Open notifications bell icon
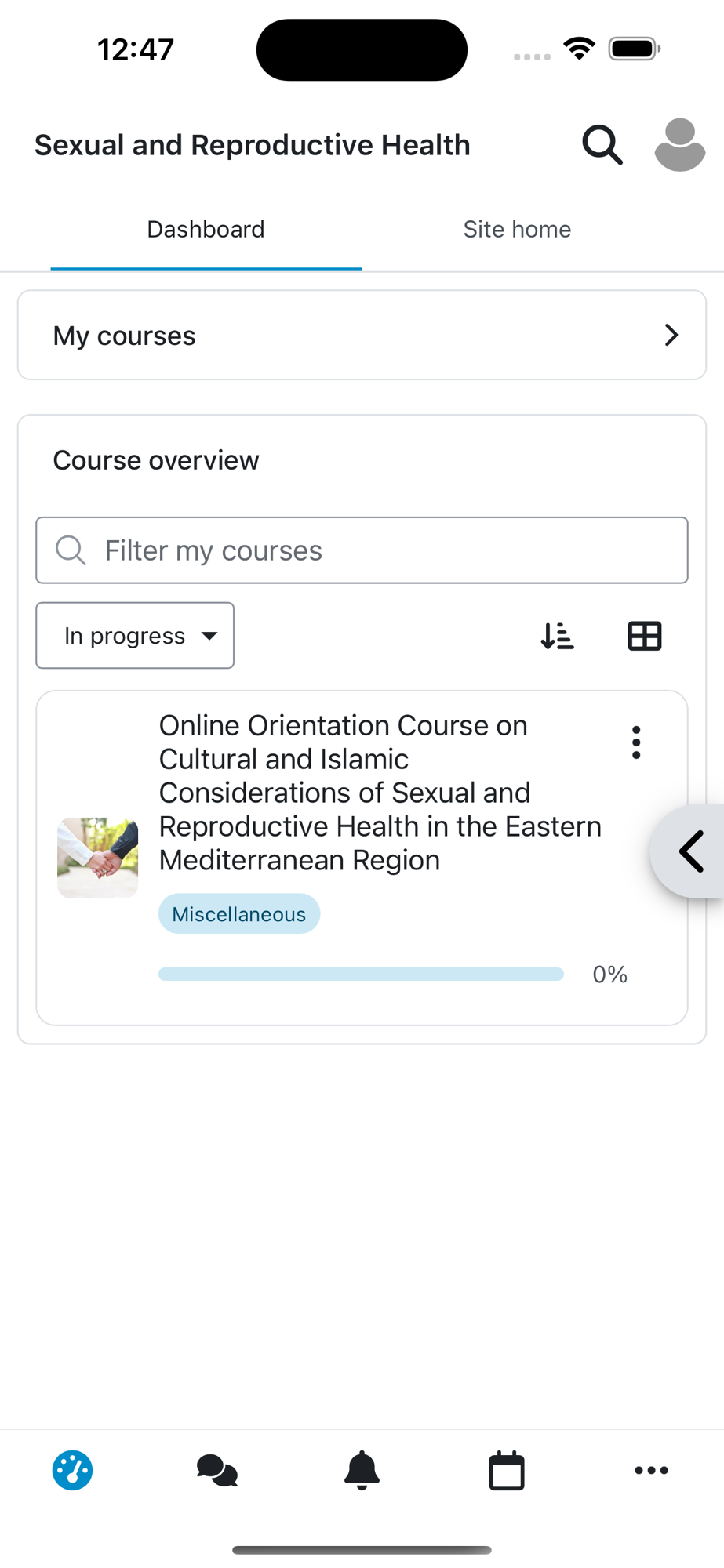 coord(362,1470)
